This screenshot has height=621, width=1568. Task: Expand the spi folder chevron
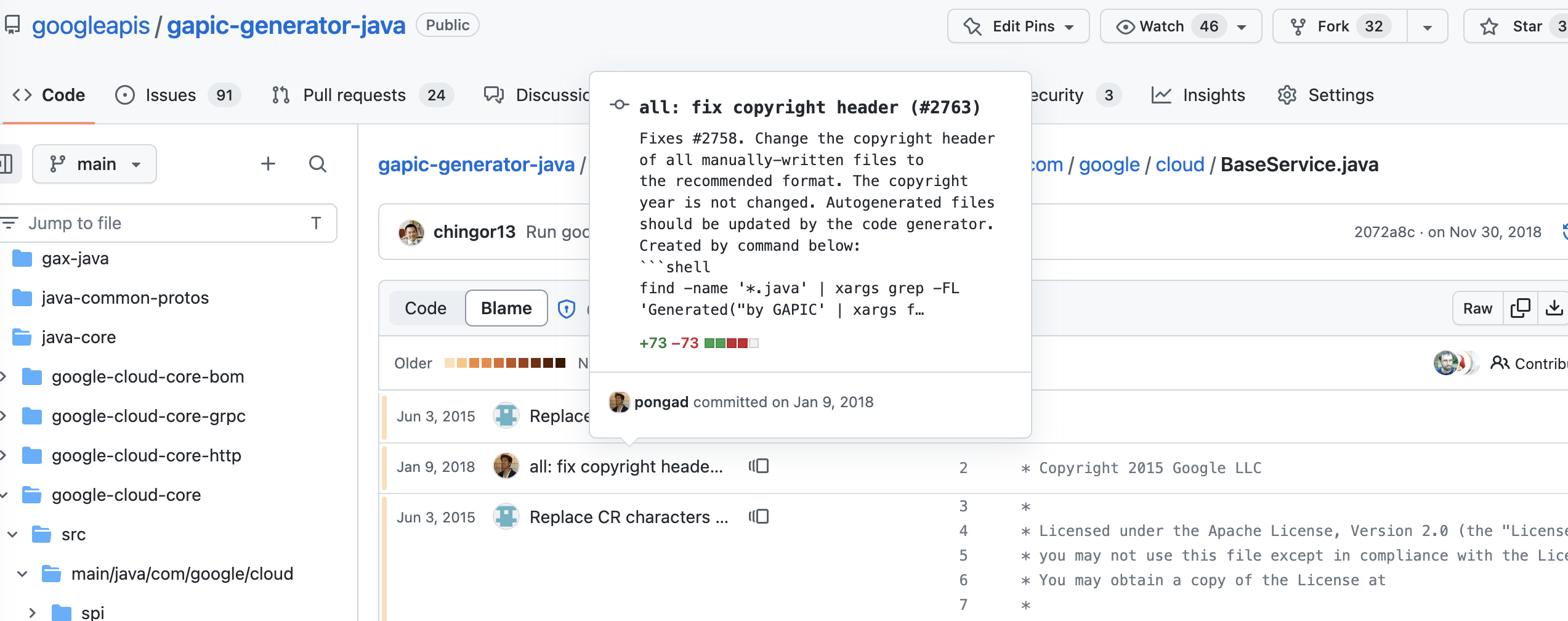point(32,613)
